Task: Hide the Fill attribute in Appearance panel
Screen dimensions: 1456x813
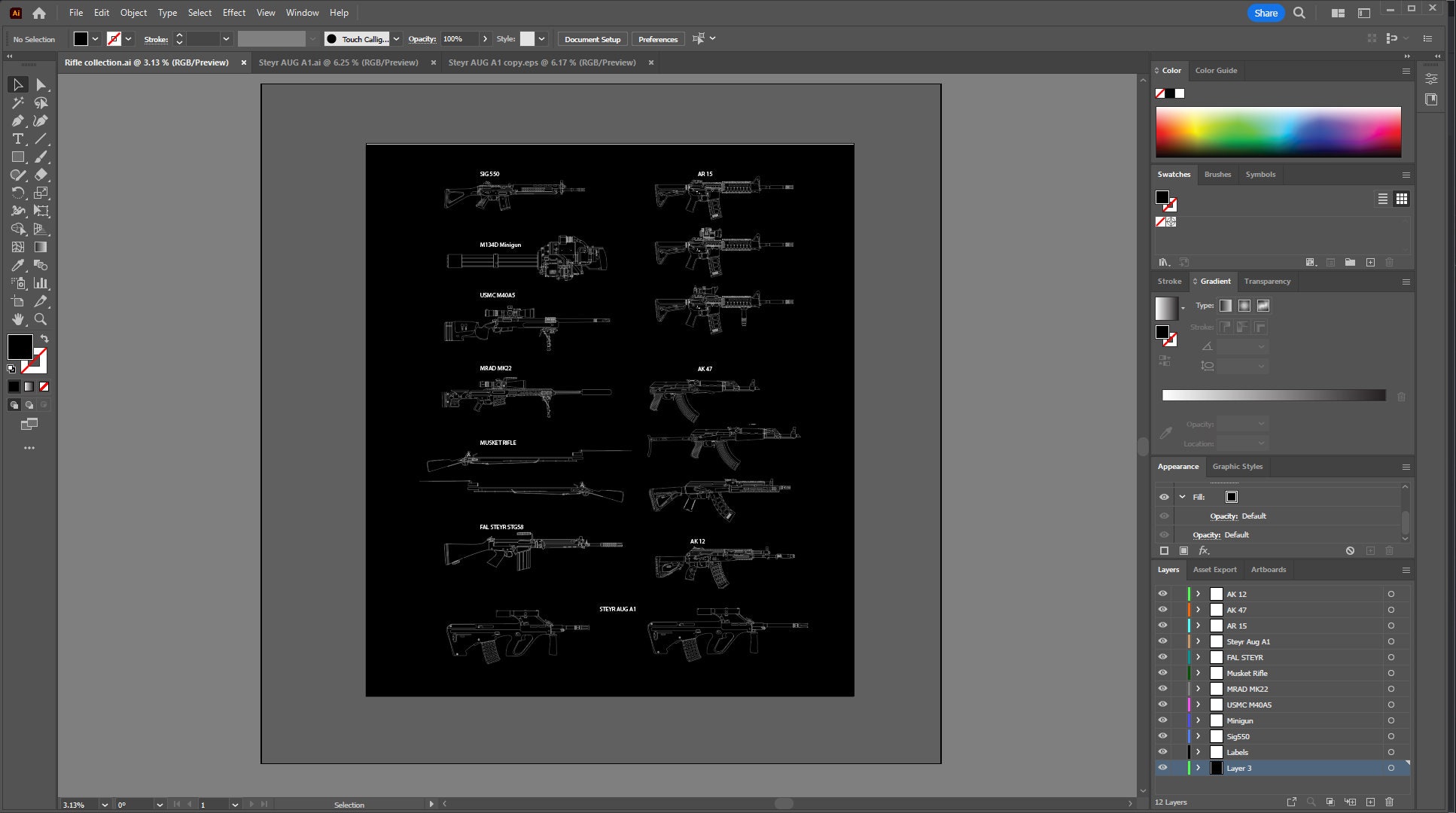Action: tap(1165, 497)
